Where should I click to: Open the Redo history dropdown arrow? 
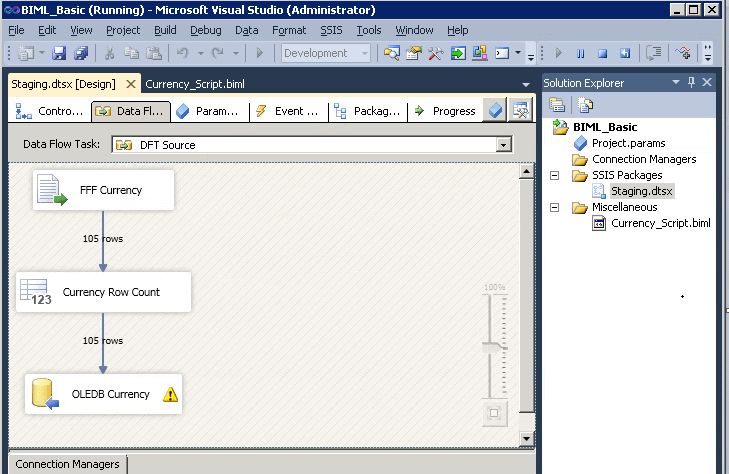236,53
